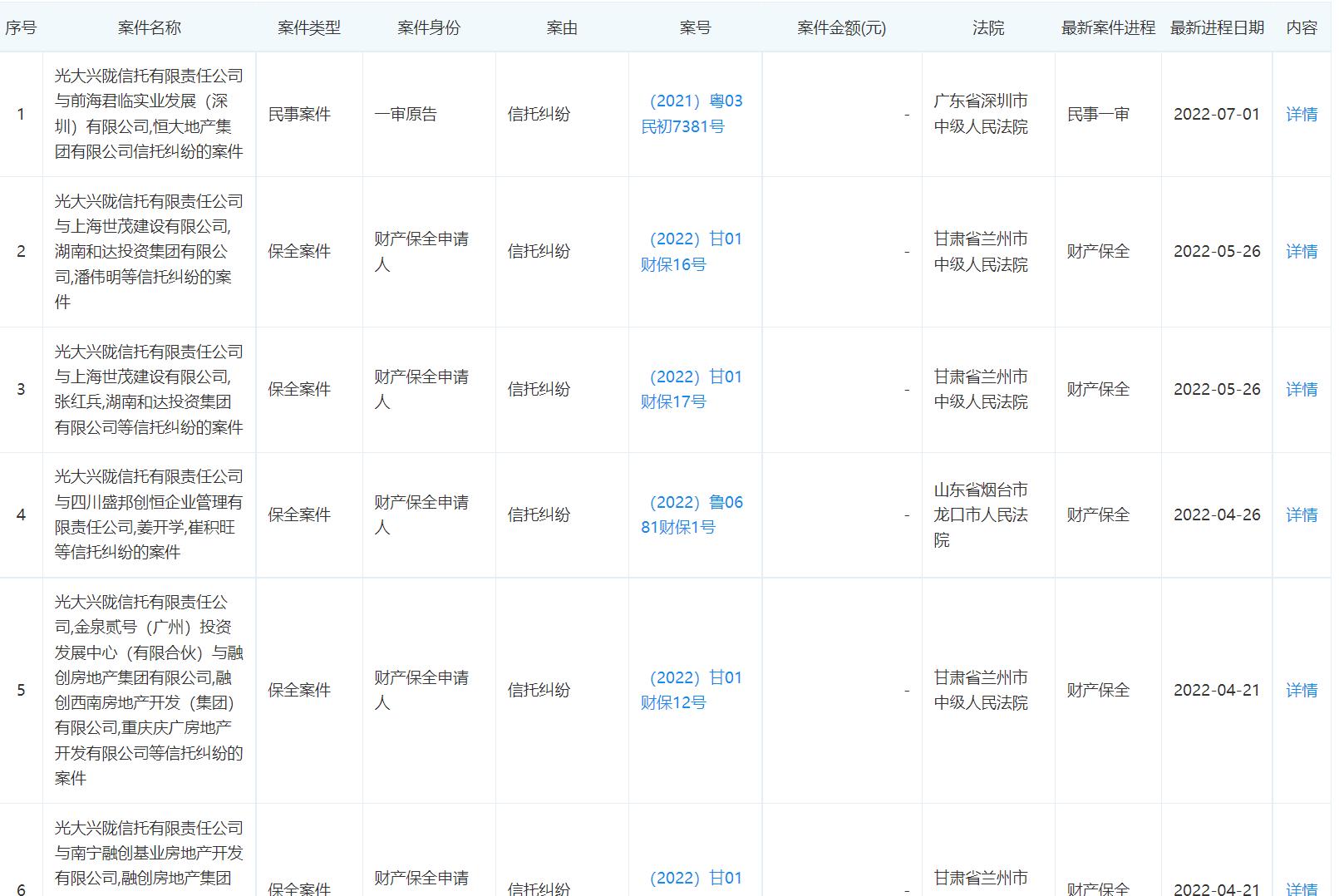Viewport: 1339px width, 896px height.
Task: Click 详情 for the 恒大地产集团 trust dispute case
Action: (1302, 113)
